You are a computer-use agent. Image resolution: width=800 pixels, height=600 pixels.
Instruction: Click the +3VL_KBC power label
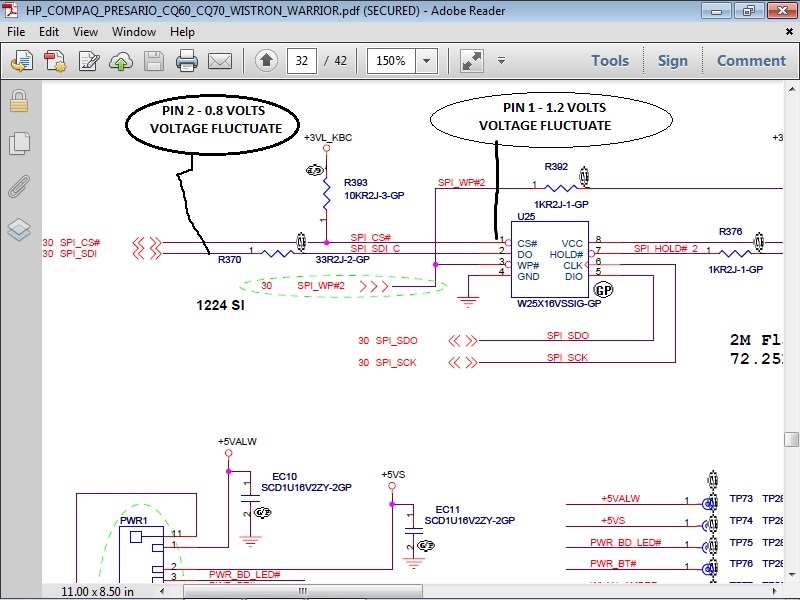tap(328, 138)
